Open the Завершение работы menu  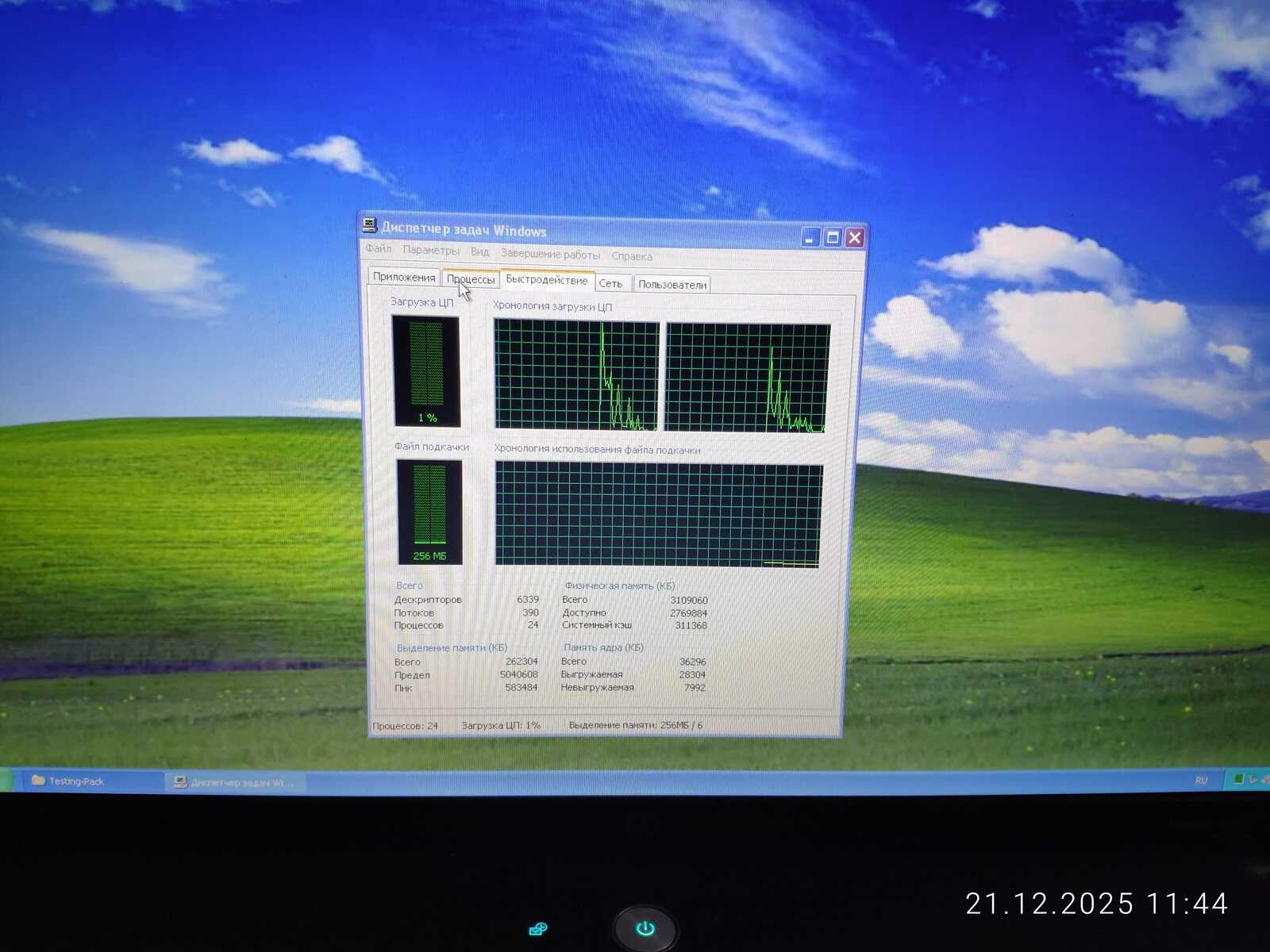coord(550,254)
